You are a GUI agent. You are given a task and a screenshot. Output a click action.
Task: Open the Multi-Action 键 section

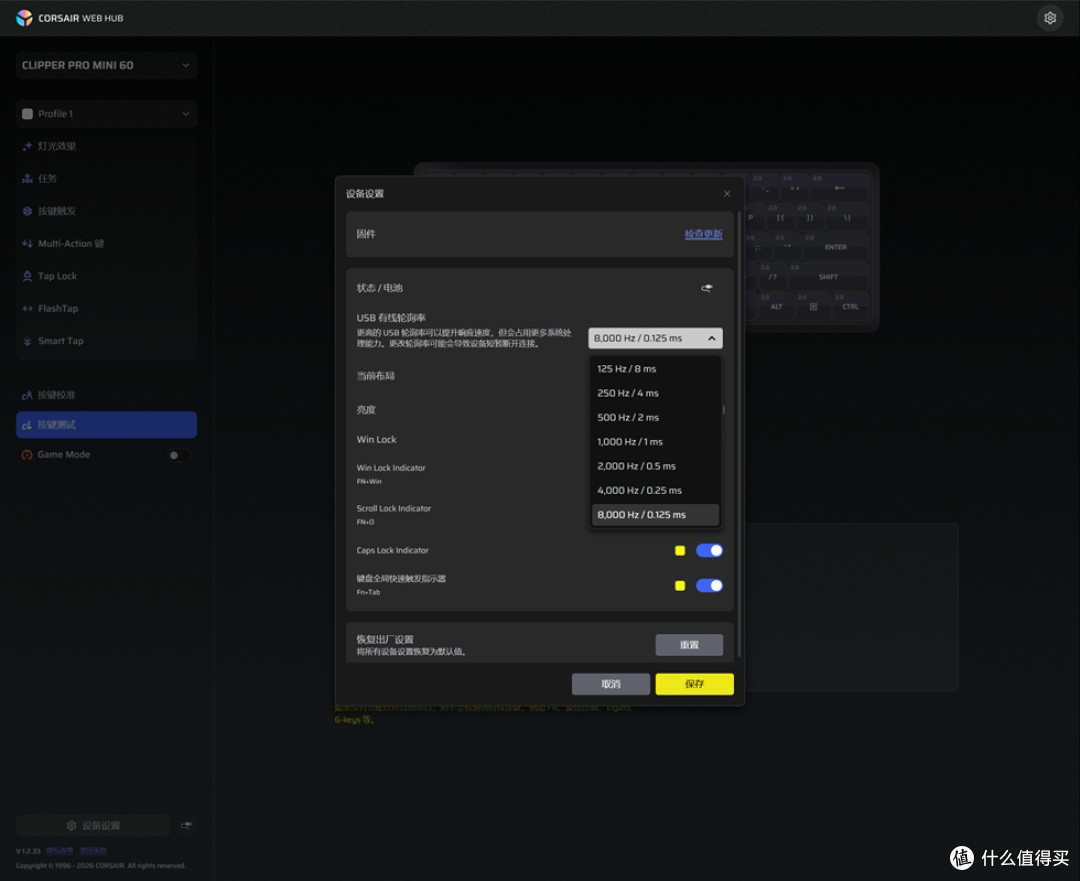(x=106, y=243)
